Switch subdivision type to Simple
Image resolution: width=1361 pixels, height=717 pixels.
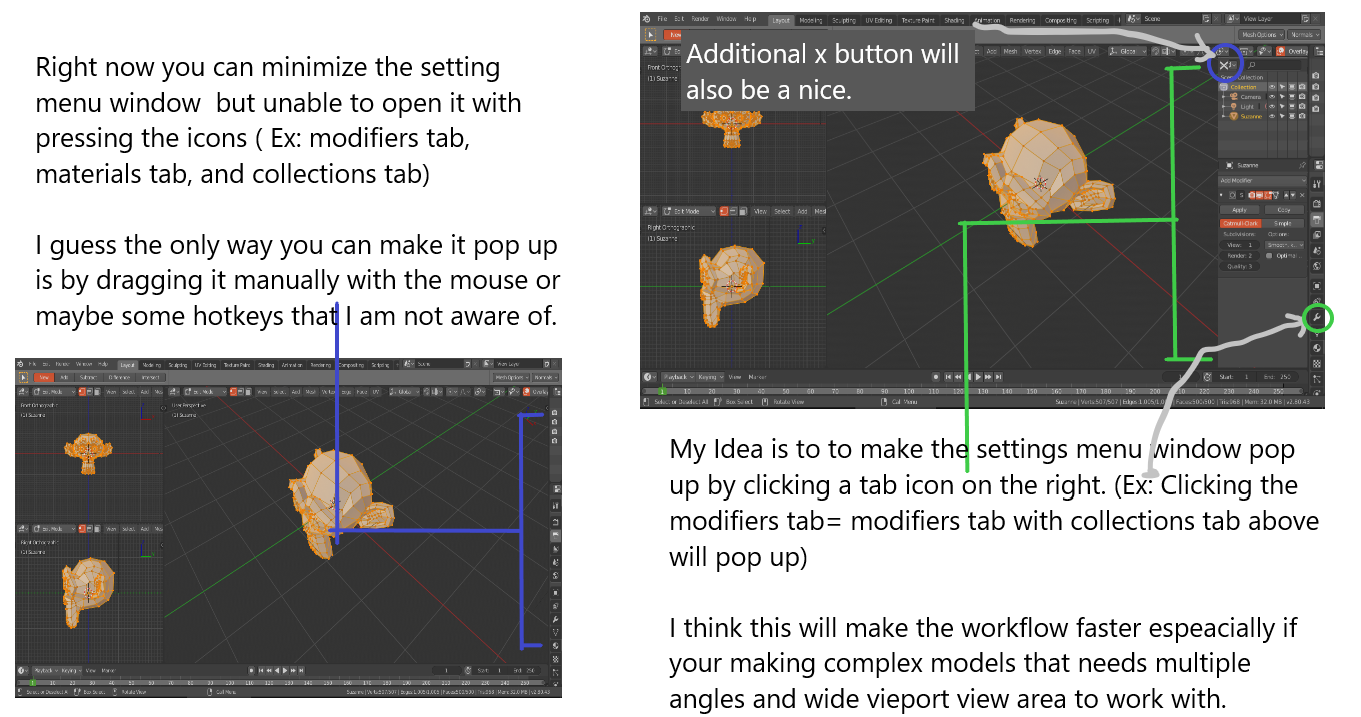[x=1284, y=223]
